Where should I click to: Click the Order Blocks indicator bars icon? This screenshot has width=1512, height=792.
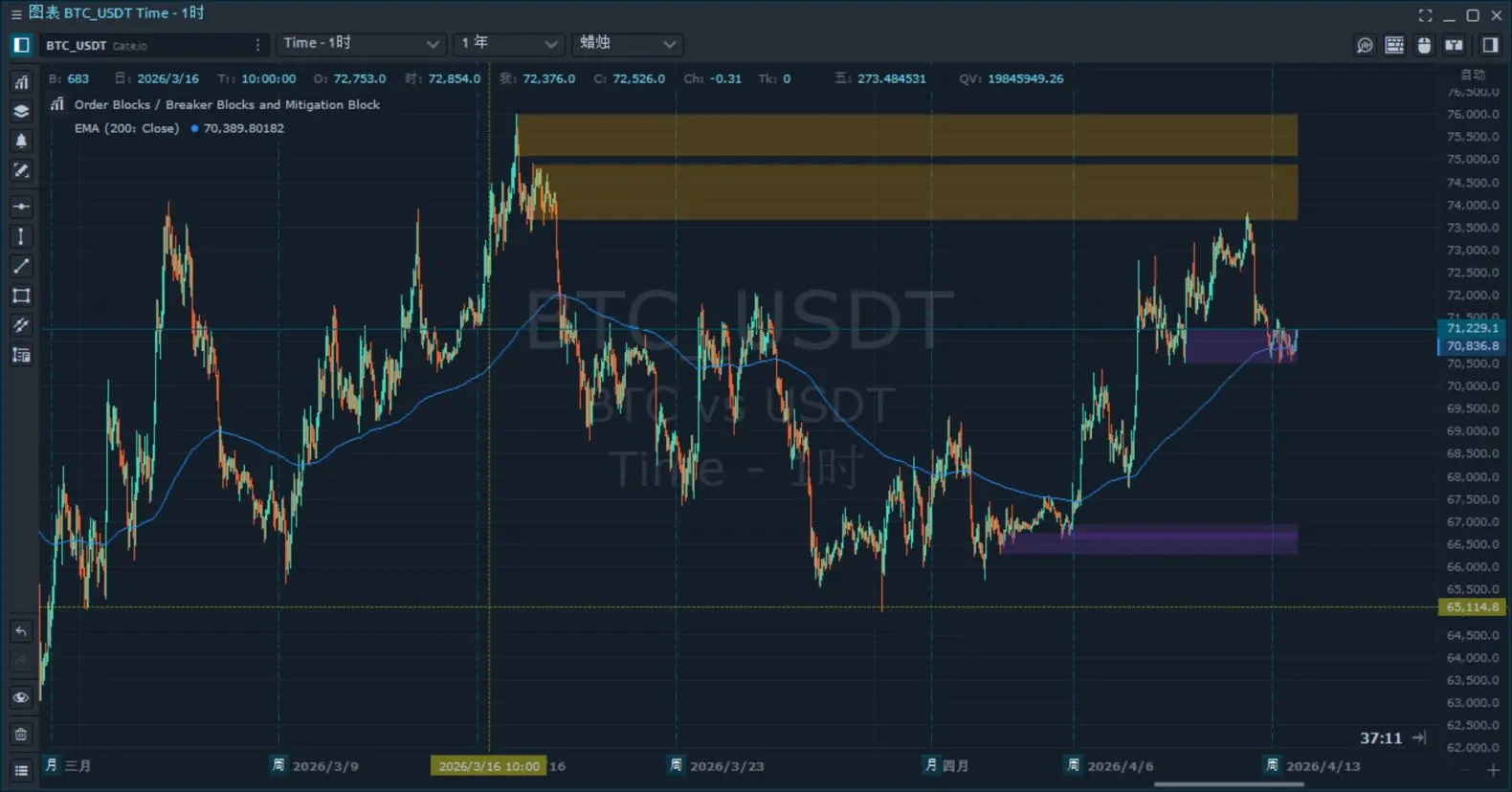pos(57,104)
